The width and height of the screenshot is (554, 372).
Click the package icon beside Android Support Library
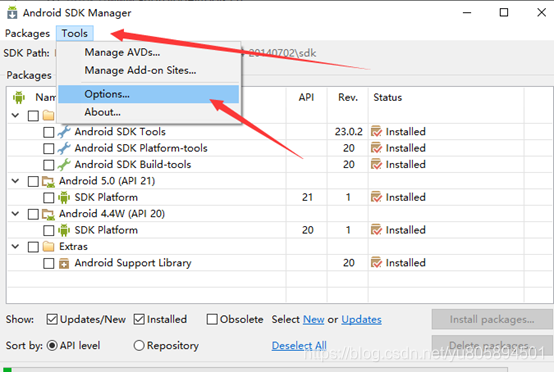pos(64,263)
